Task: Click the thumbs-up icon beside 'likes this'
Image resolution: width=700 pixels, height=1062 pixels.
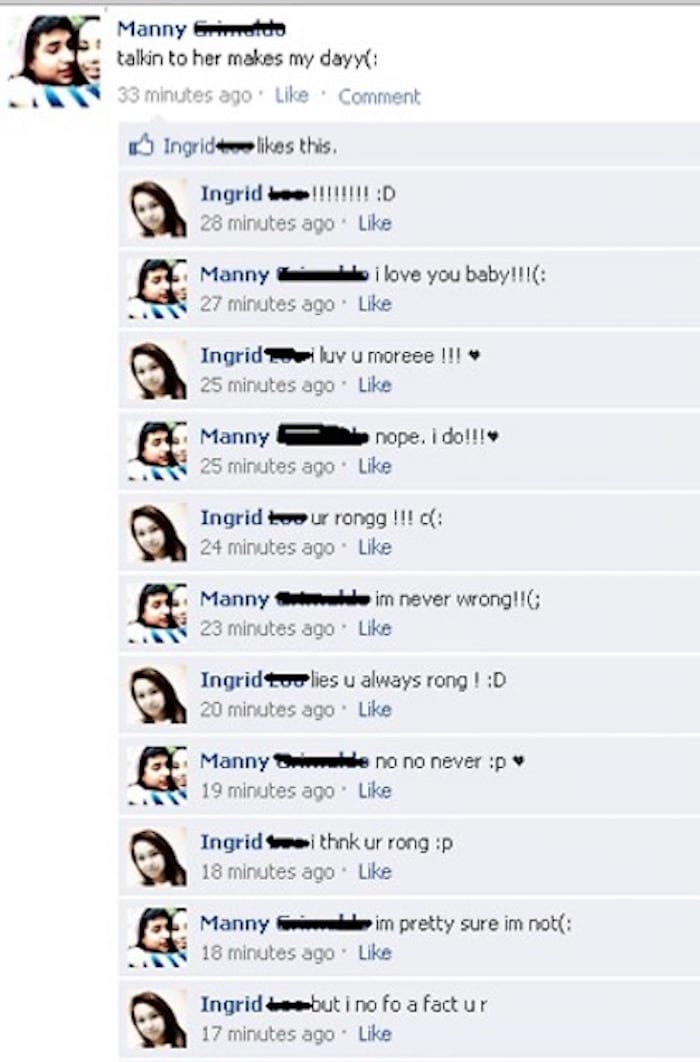Action: [141, 146]
